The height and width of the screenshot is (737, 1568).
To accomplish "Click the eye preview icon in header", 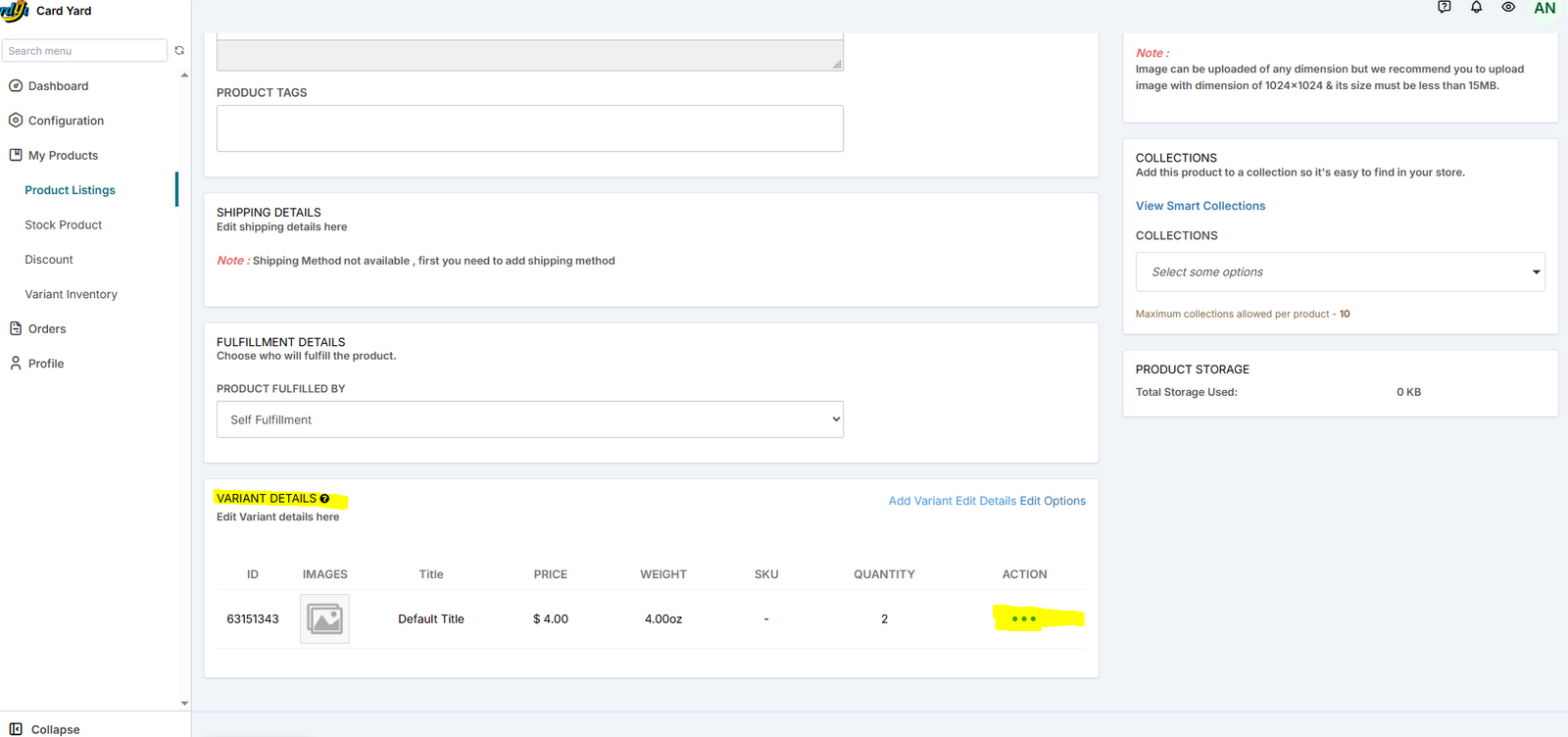I will tap(1508, 7).
